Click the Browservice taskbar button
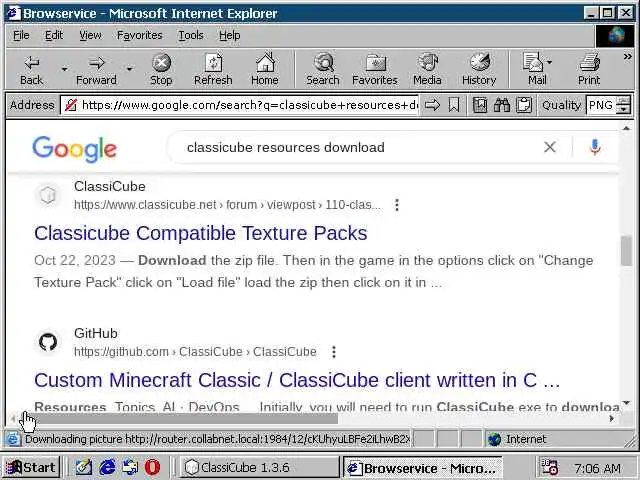Image resolution: width=640 pixels, height=480 pixels. click(422, 468)
